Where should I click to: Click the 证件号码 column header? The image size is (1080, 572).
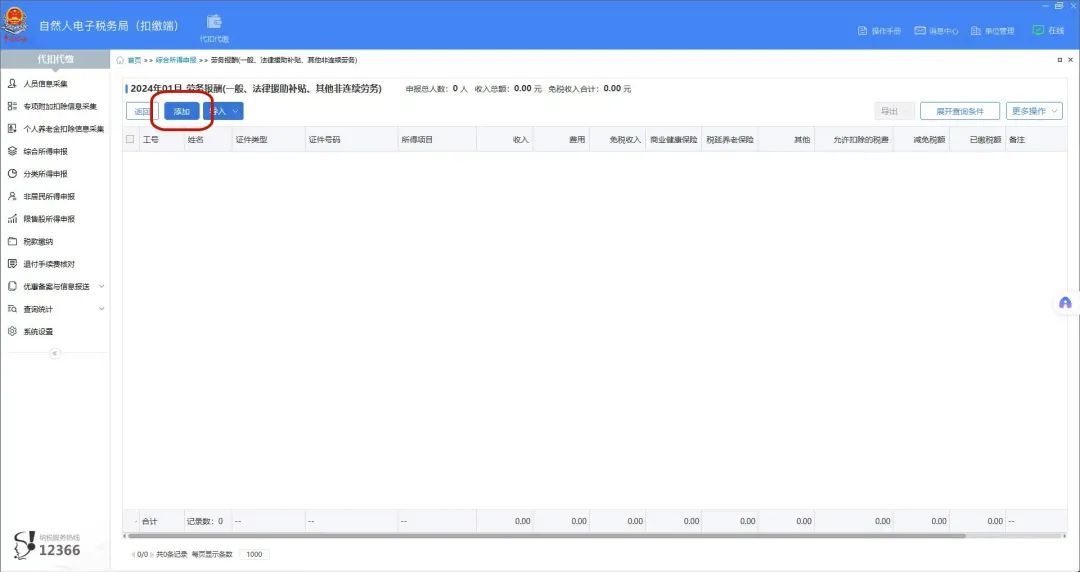tap(351, 139)
